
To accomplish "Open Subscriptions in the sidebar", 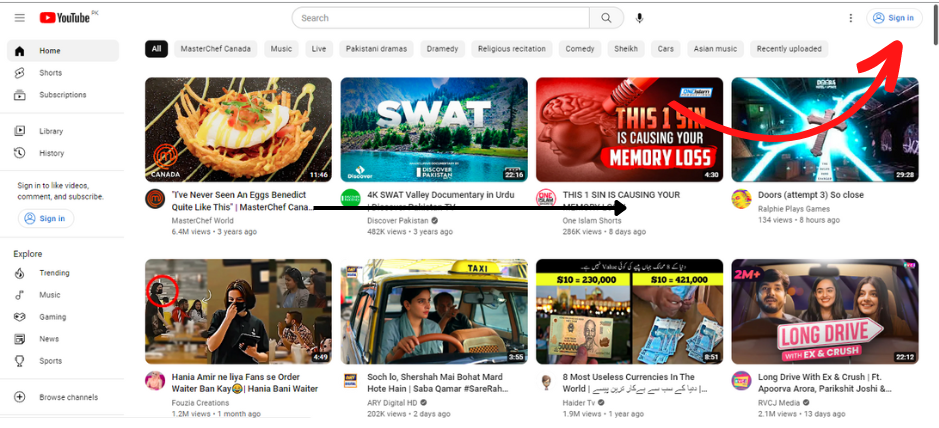I will click(63, 95).
